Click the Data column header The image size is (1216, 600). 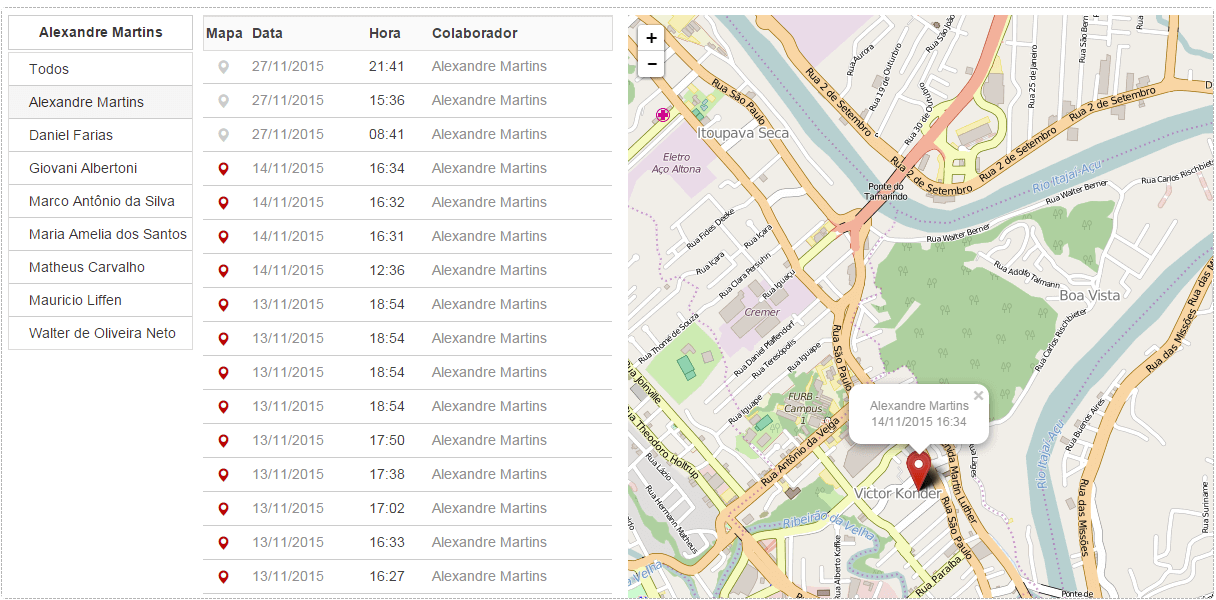pos(267,33)
